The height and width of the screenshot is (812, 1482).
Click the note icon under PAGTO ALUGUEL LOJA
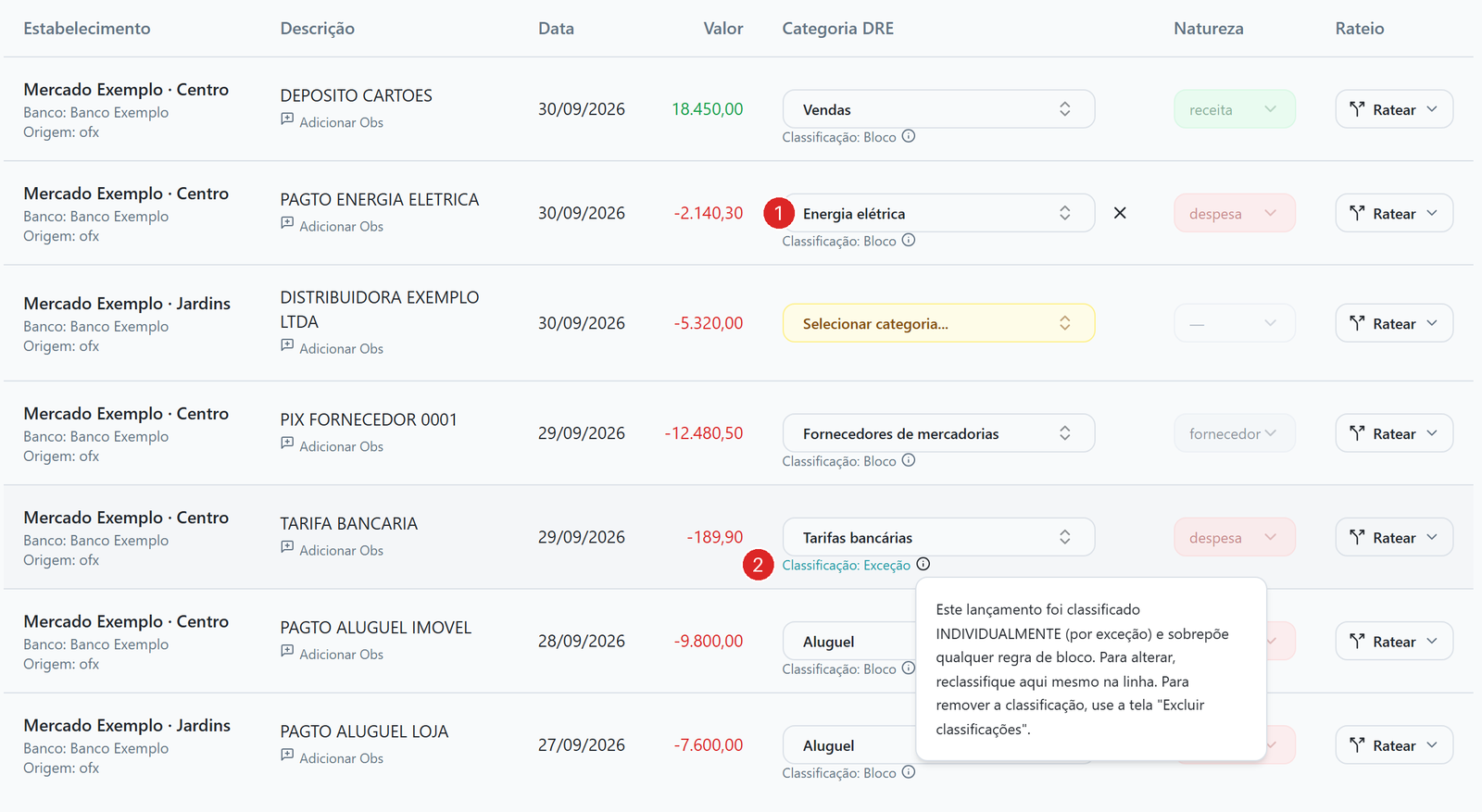pos(287,755)
